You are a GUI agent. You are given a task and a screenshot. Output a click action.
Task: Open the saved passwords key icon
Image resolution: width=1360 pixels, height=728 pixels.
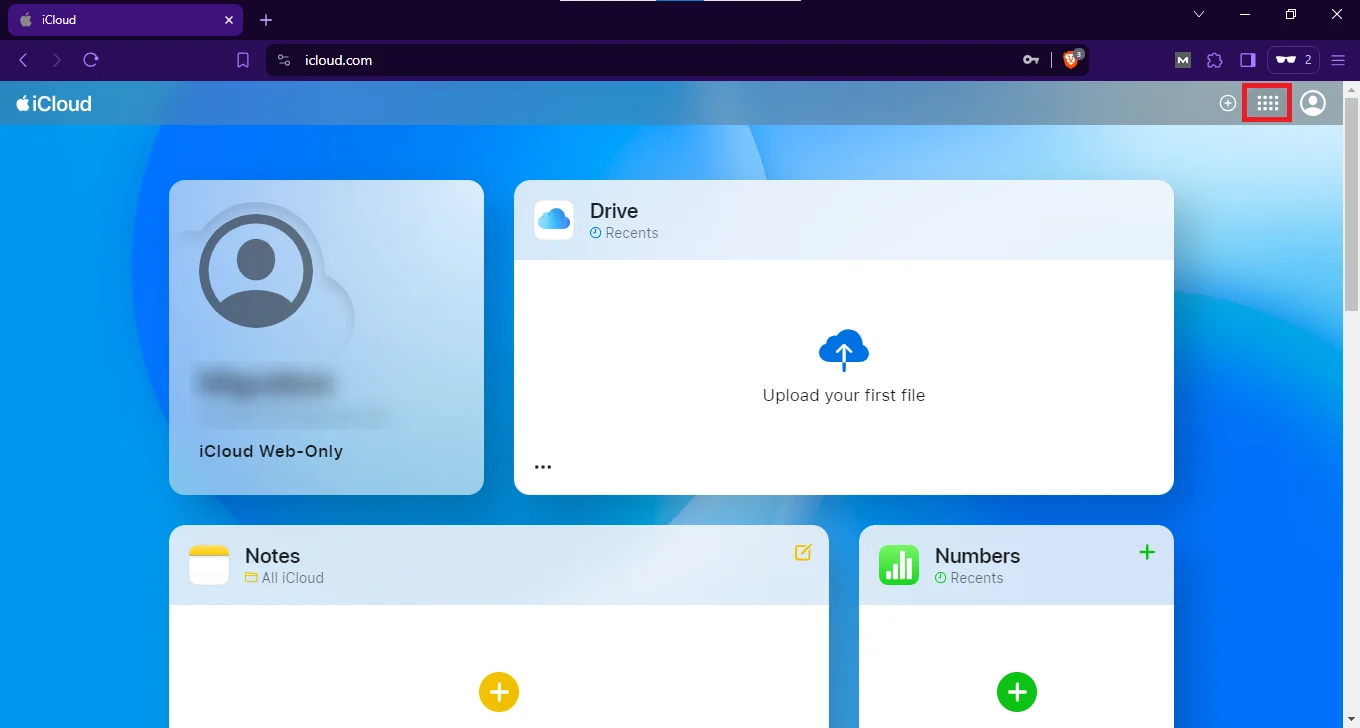click(1031, 60)
